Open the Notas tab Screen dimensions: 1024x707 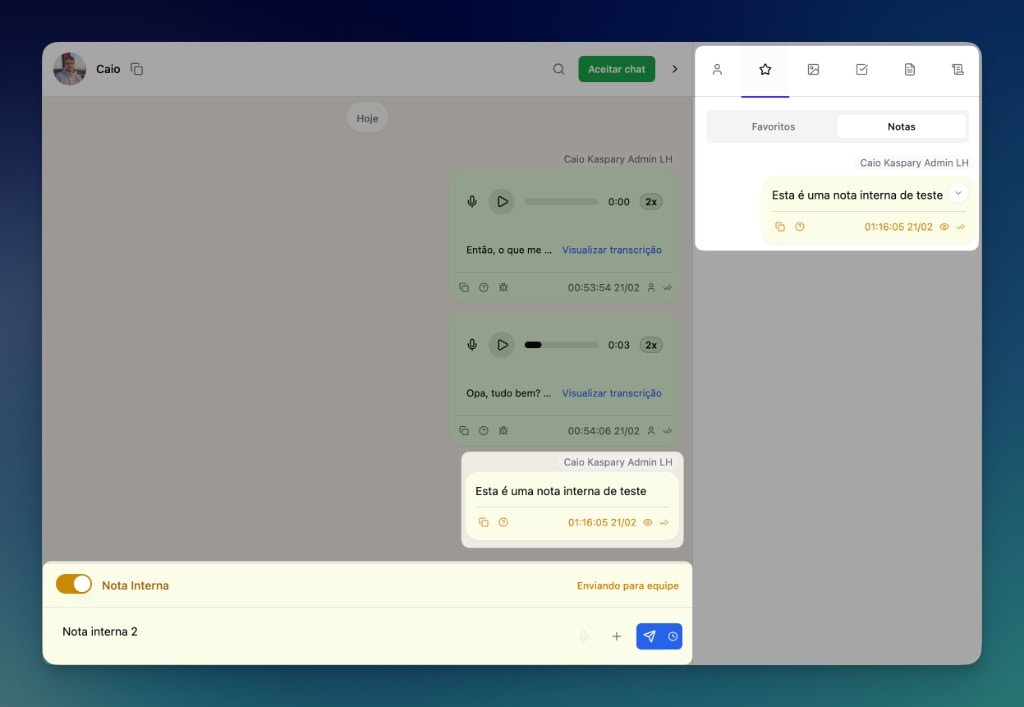[x=901, y=126]
